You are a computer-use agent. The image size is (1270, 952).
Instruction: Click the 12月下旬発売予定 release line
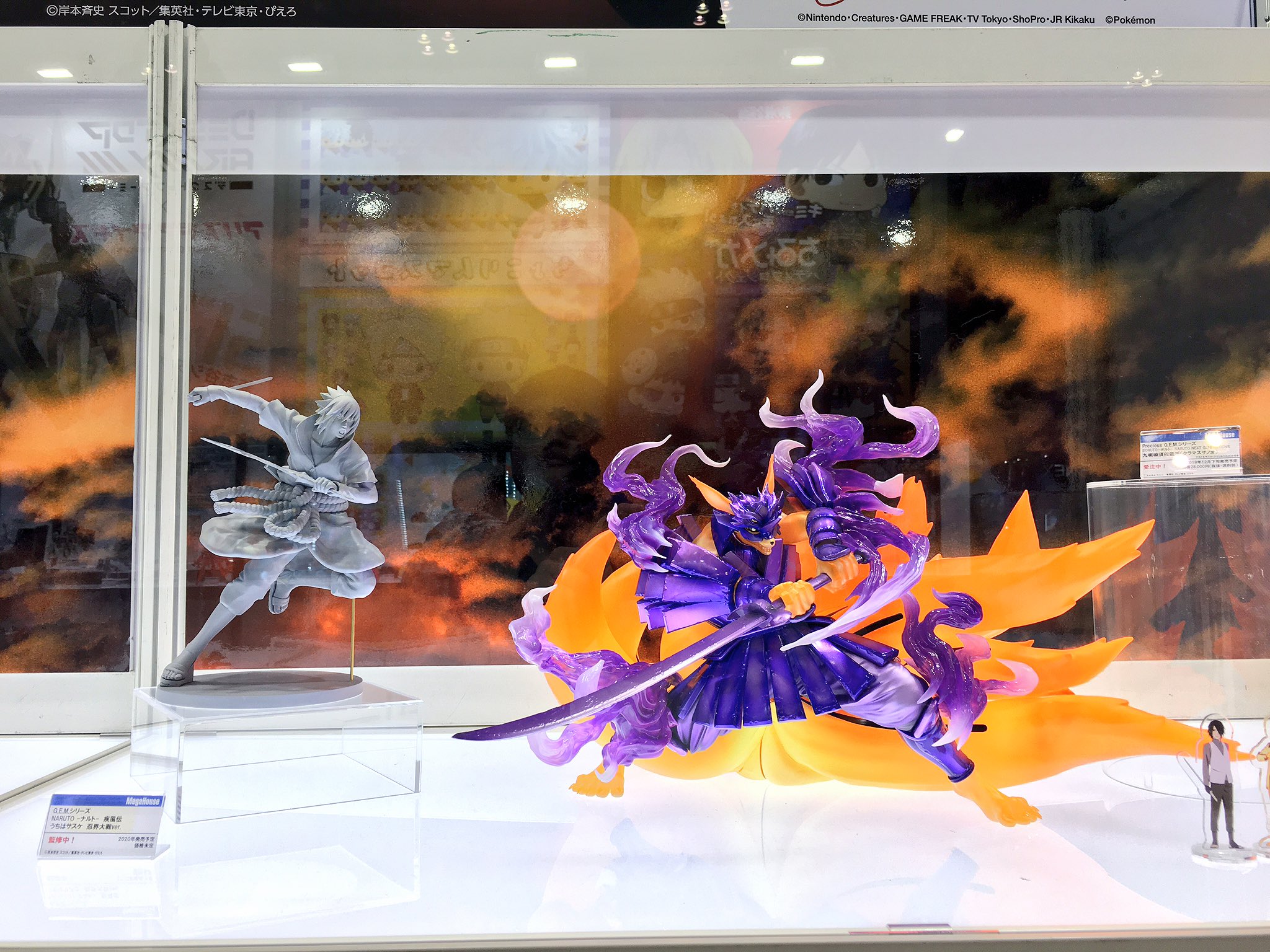coord(1214,462)
